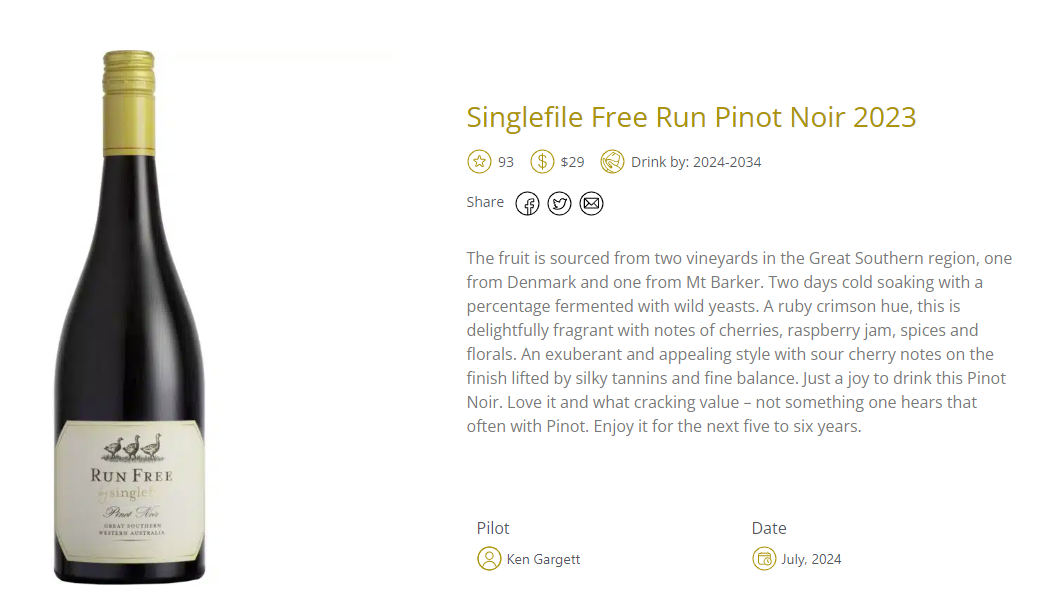Click the dollar price icon

(542, 162)
